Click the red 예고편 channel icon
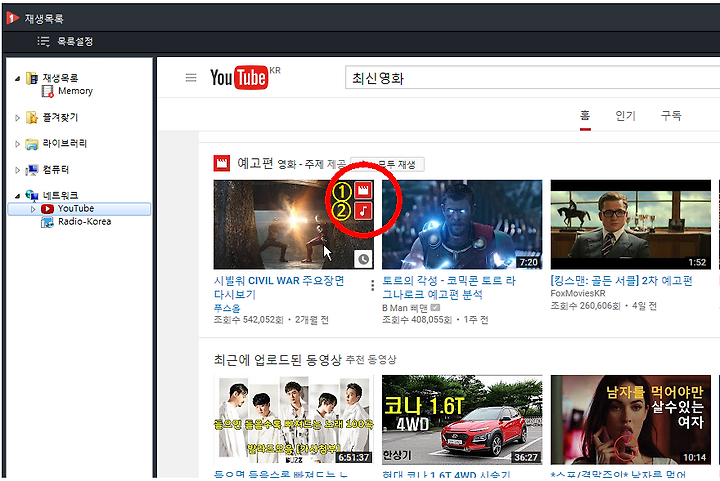The width and height of the screenshot is (720, 481). tap(222, 163)
